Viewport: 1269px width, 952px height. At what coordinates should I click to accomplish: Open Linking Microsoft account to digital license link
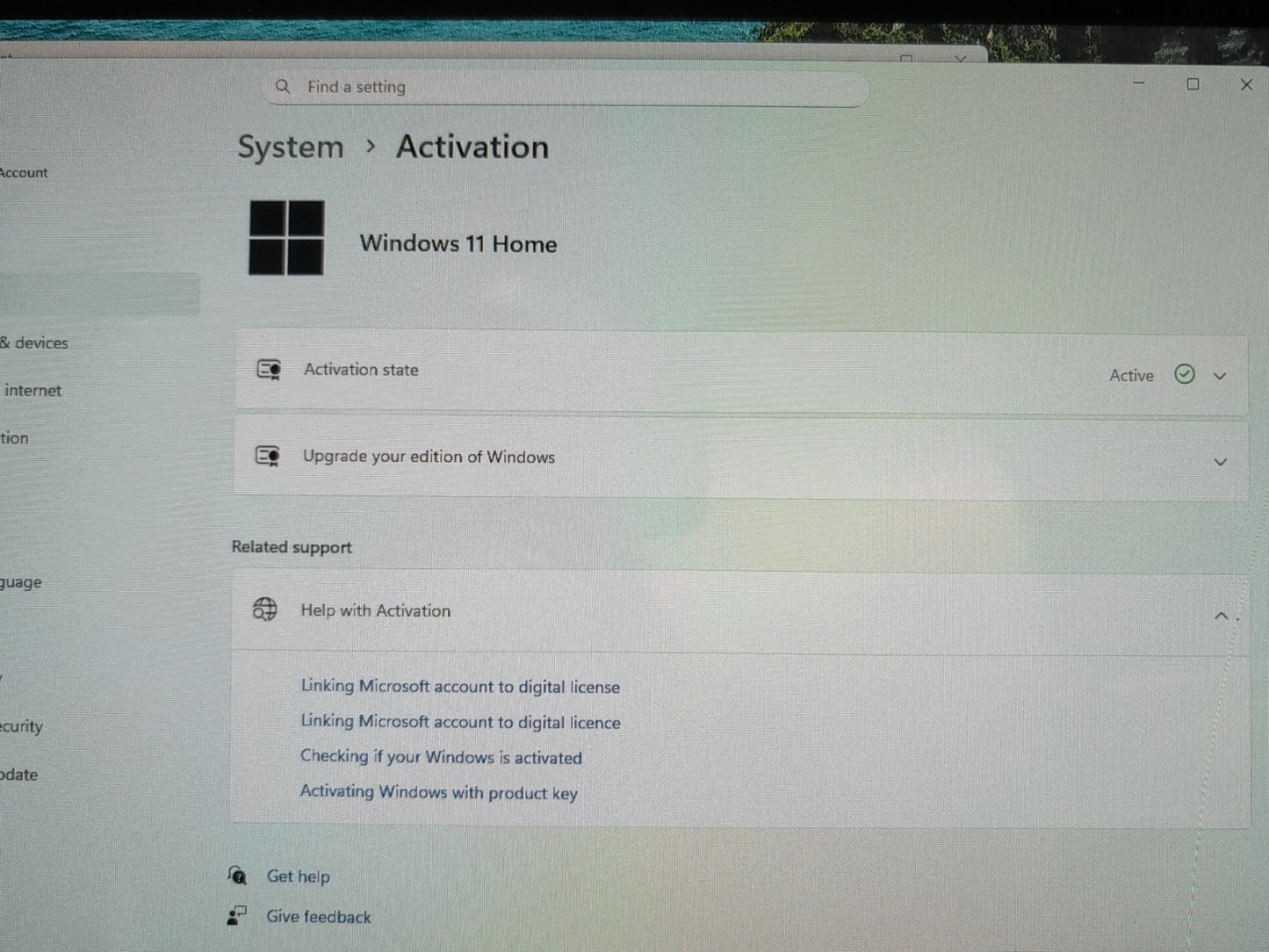point(460,687)
